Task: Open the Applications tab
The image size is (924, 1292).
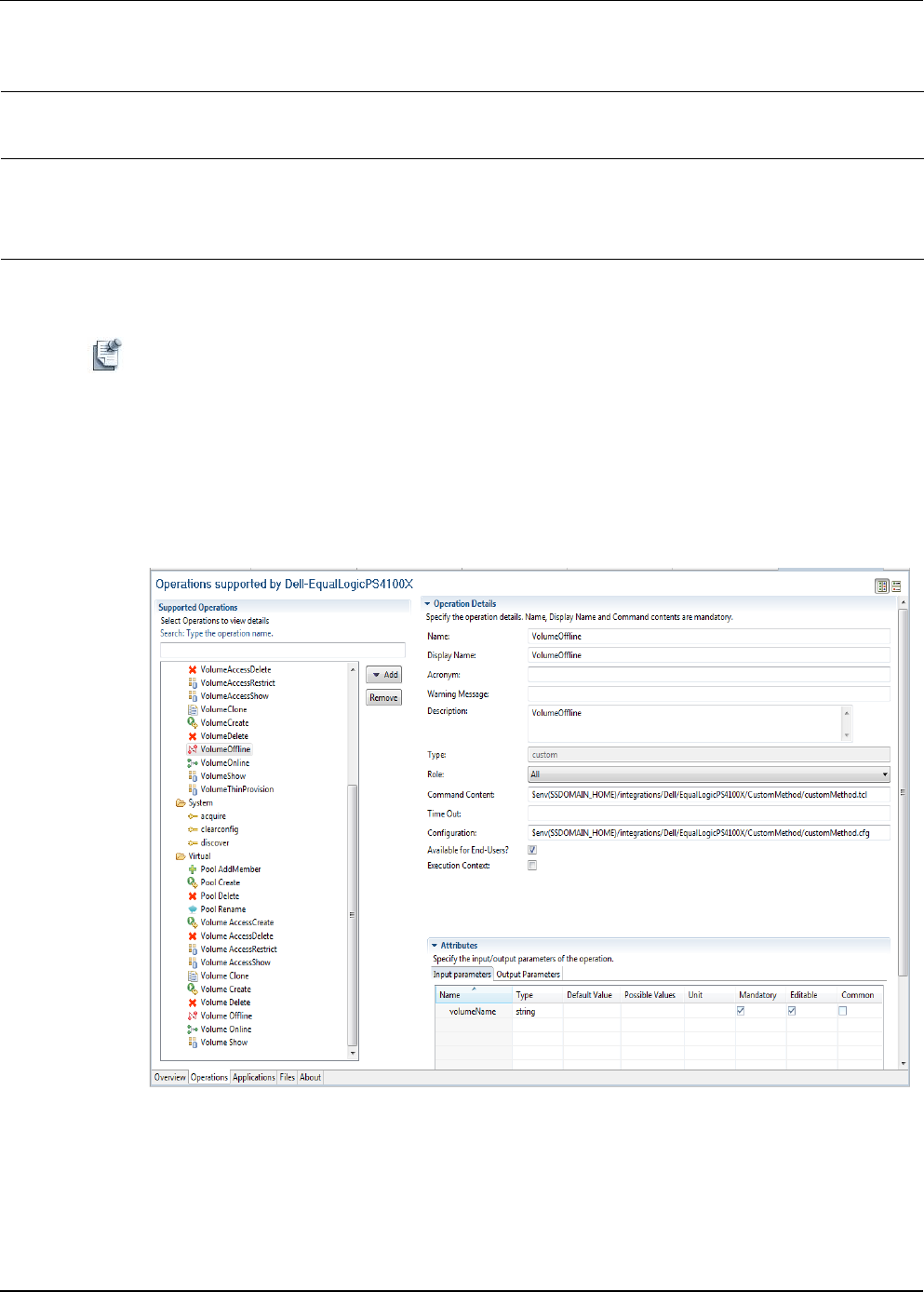Action: [x=254, y=1078]
